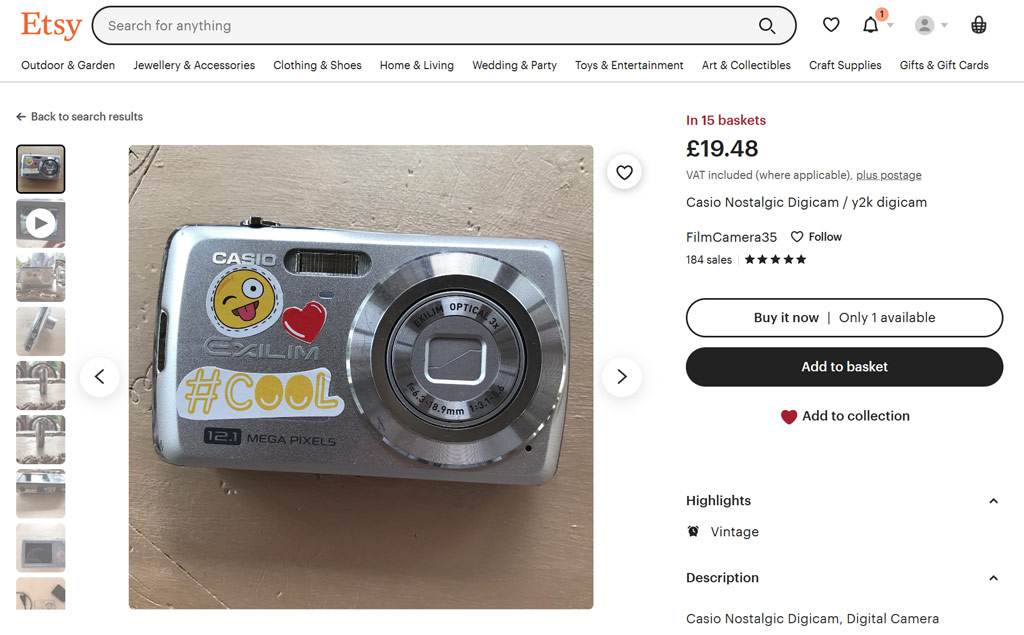
Task: Click the five-star seller rating
Action: (774, 259)
